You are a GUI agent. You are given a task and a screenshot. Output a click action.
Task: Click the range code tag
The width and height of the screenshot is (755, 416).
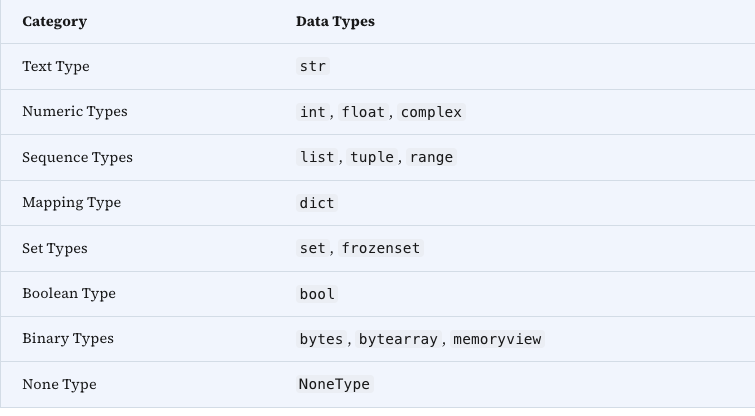tap(431, 157)
